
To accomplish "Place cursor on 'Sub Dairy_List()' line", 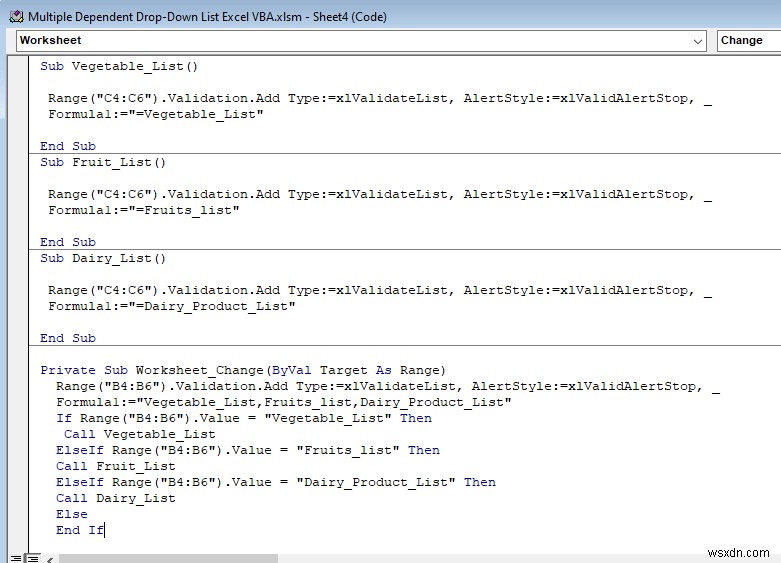I will coord(103,259).
